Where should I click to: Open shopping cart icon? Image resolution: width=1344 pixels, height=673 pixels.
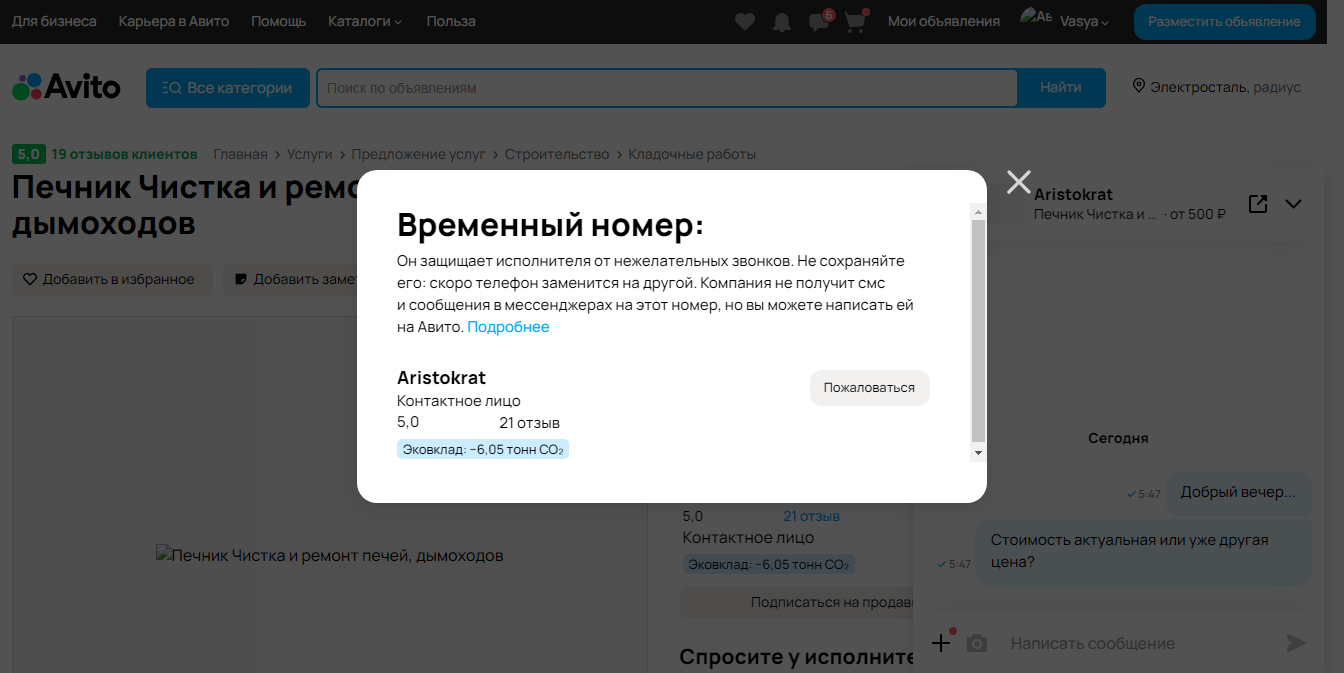point(855,21)
